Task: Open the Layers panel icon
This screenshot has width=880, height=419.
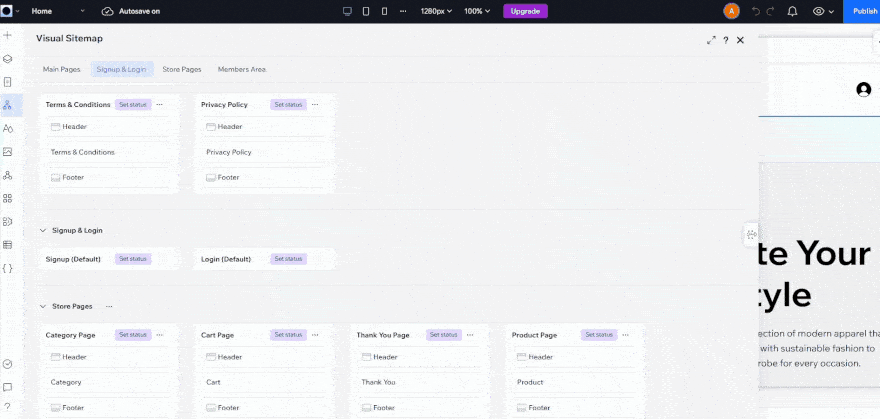Action: pyautogui.click(x=8, y=59)
